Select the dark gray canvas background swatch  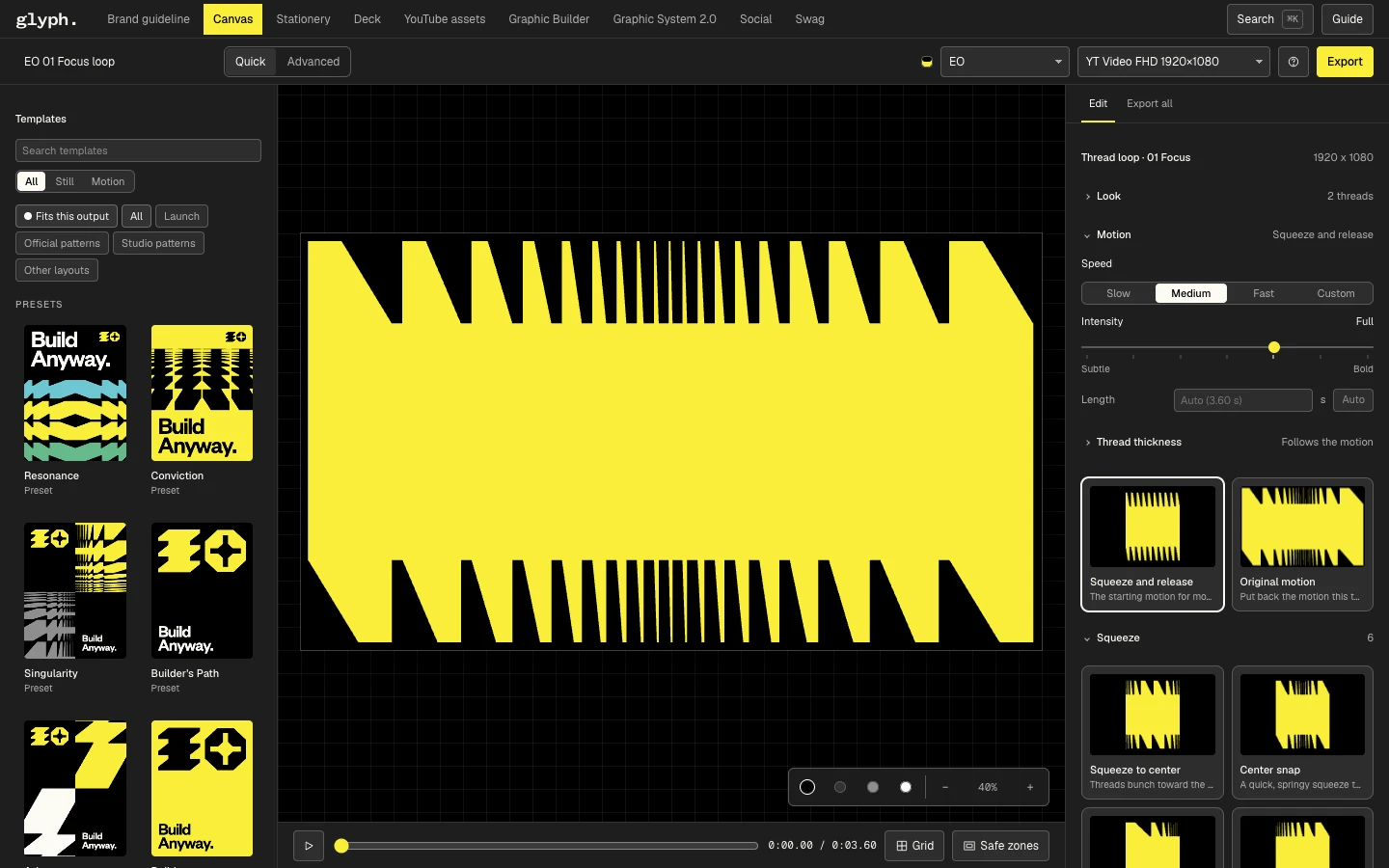840,787
